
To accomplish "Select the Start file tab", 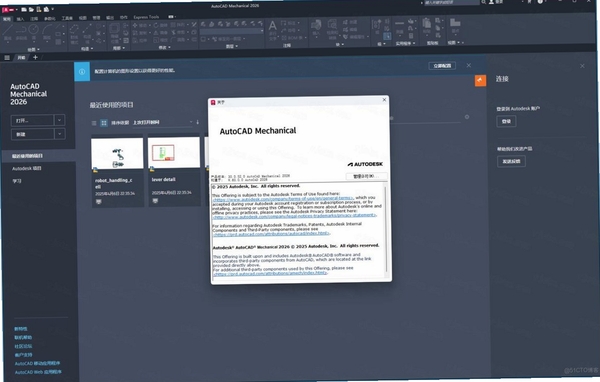I will 21,57.
